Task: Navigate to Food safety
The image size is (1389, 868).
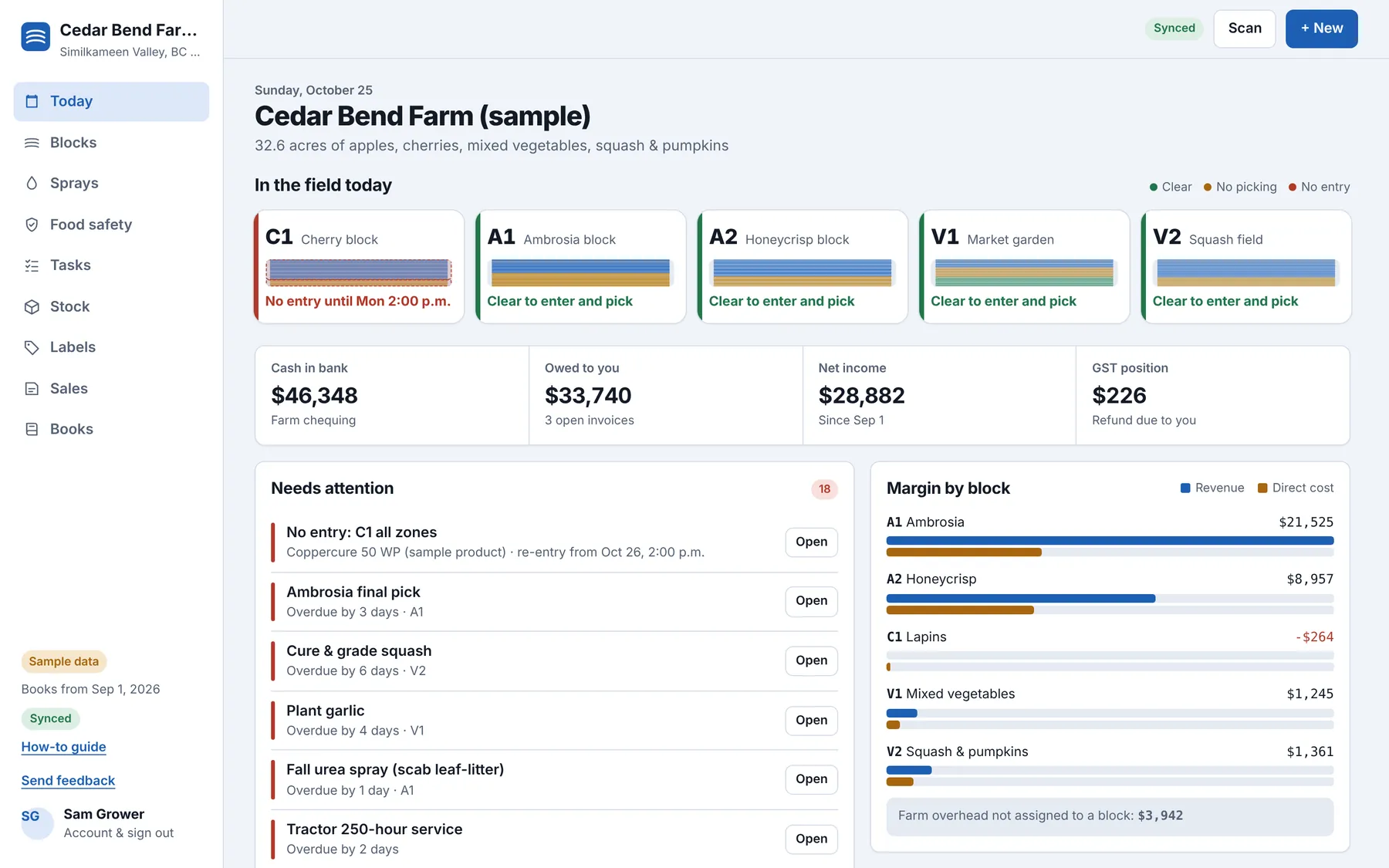Action: pyautogui.click(x=111, y=225)
